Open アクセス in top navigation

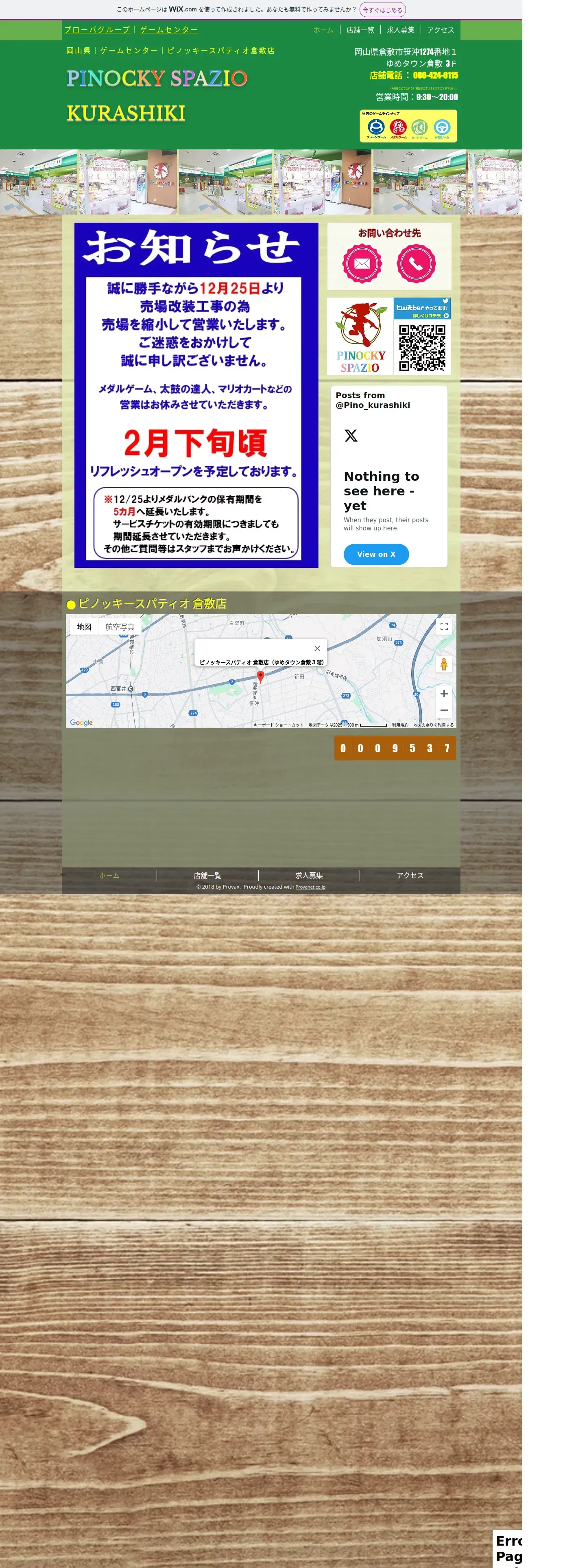coord(441,30)
